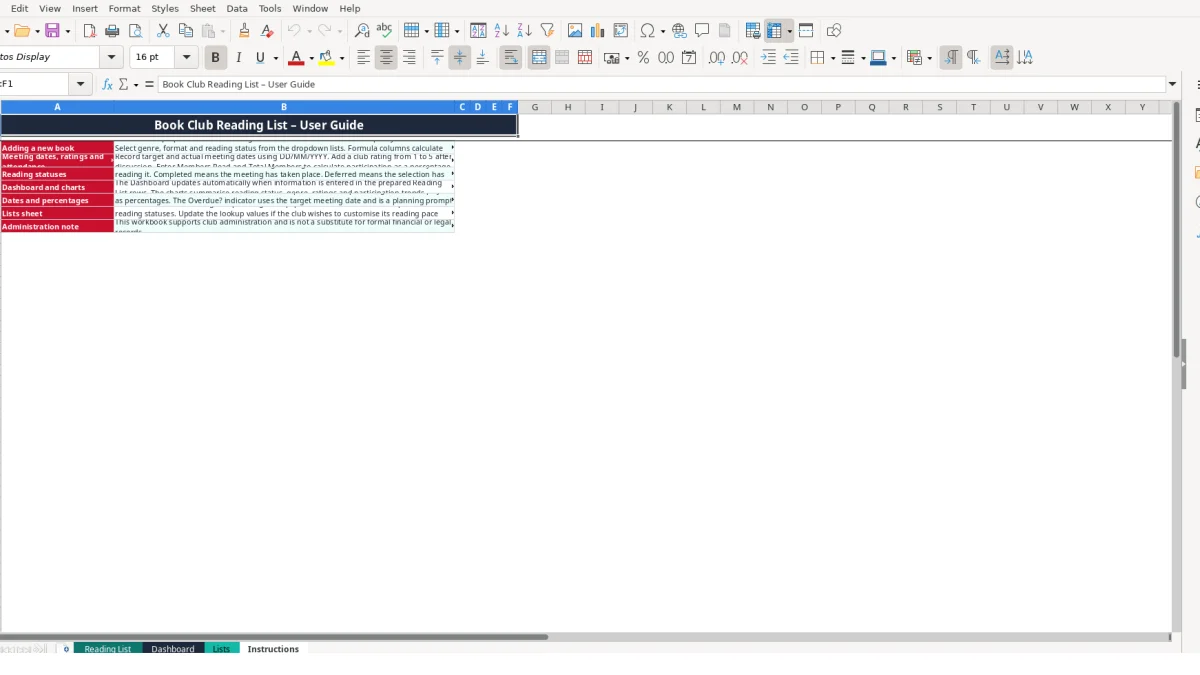Click the Delete Decimal Place icon
1200x675 pixels.
740,58
